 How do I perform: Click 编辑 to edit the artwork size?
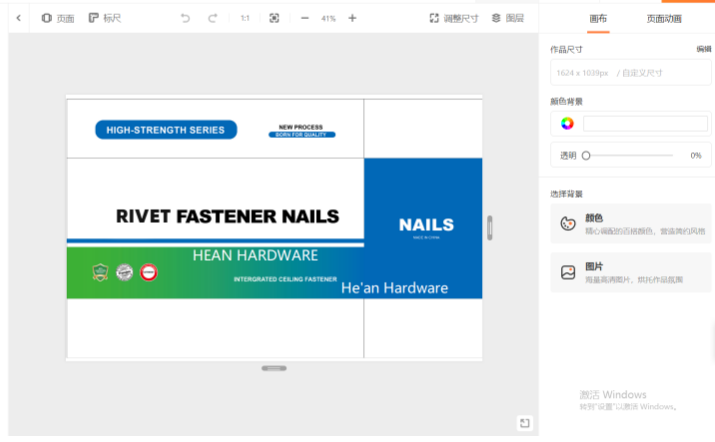[704, 49]
